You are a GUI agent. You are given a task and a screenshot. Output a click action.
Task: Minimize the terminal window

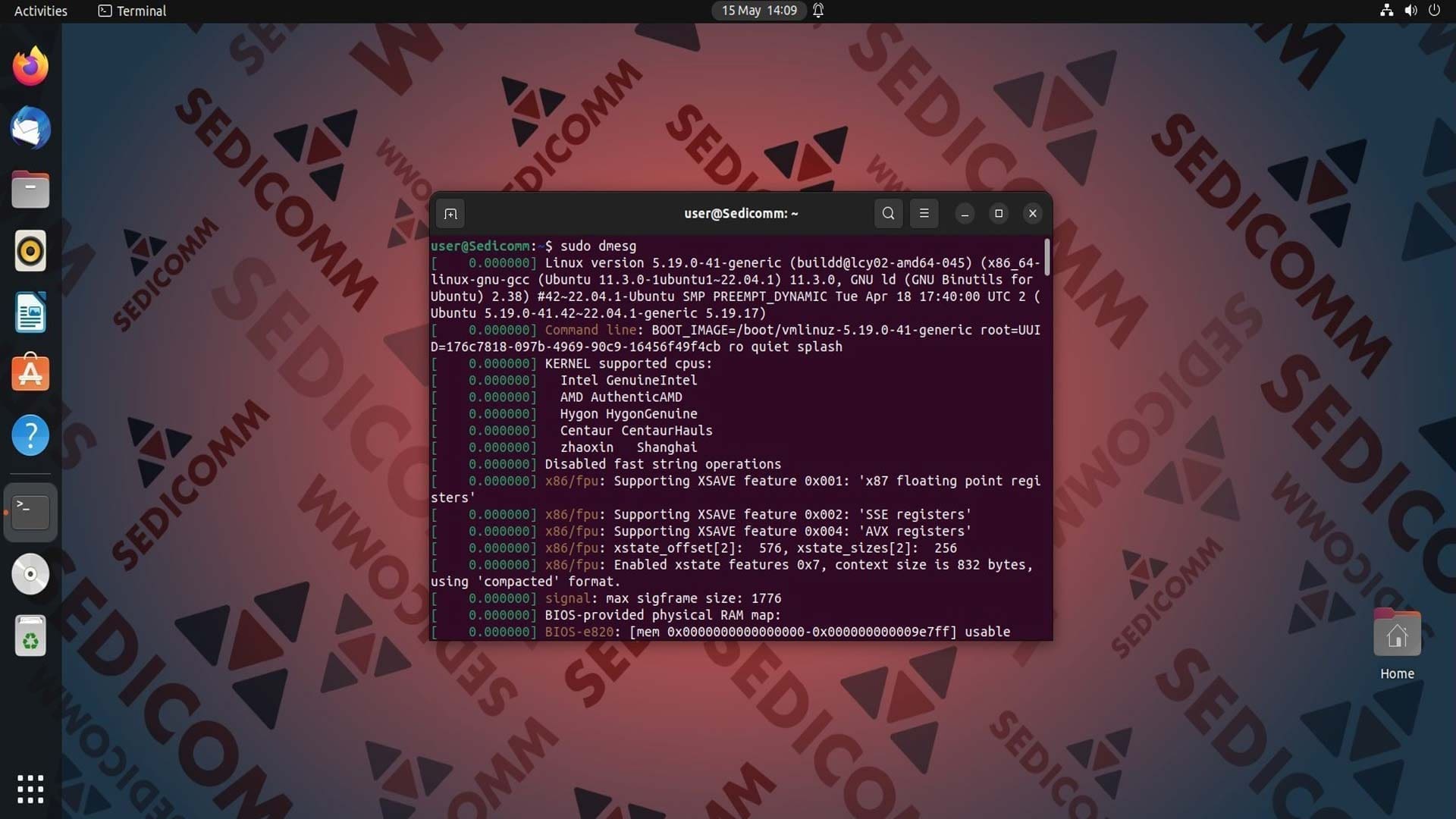click(x=965, y=214)
